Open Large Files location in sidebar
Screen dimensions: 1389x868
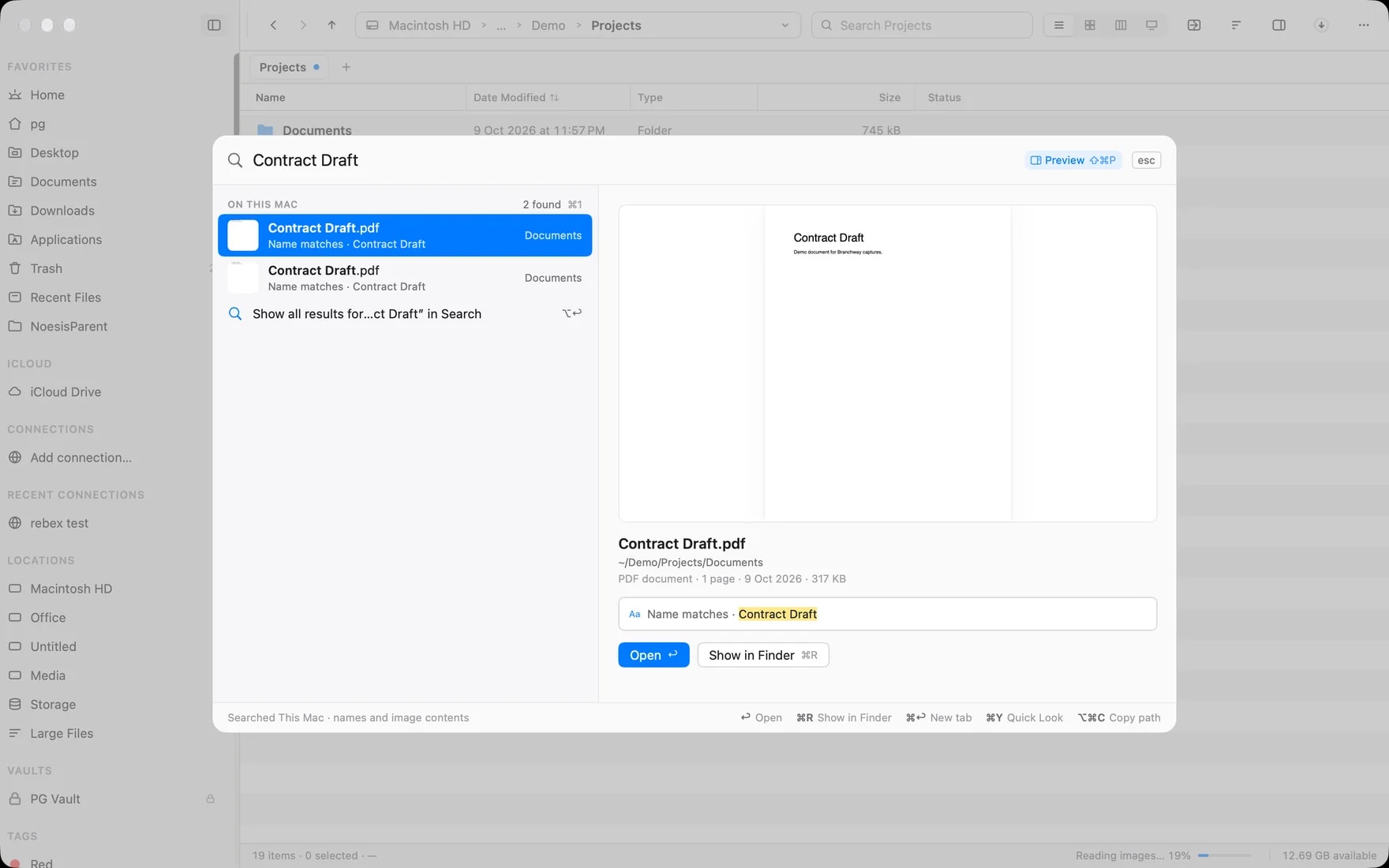62,734
